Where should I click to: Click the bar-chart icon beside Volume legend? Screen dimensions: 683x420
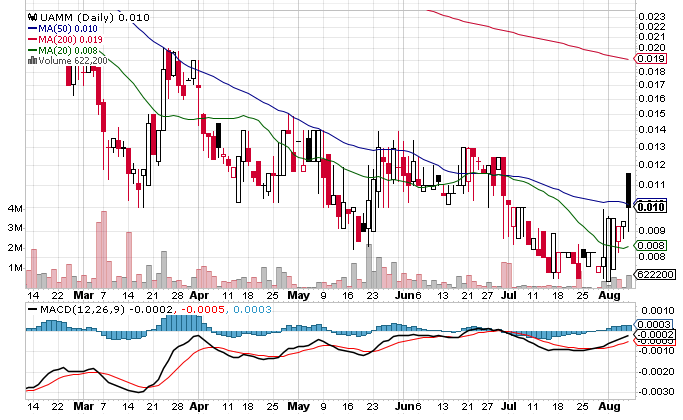(32, 61)
